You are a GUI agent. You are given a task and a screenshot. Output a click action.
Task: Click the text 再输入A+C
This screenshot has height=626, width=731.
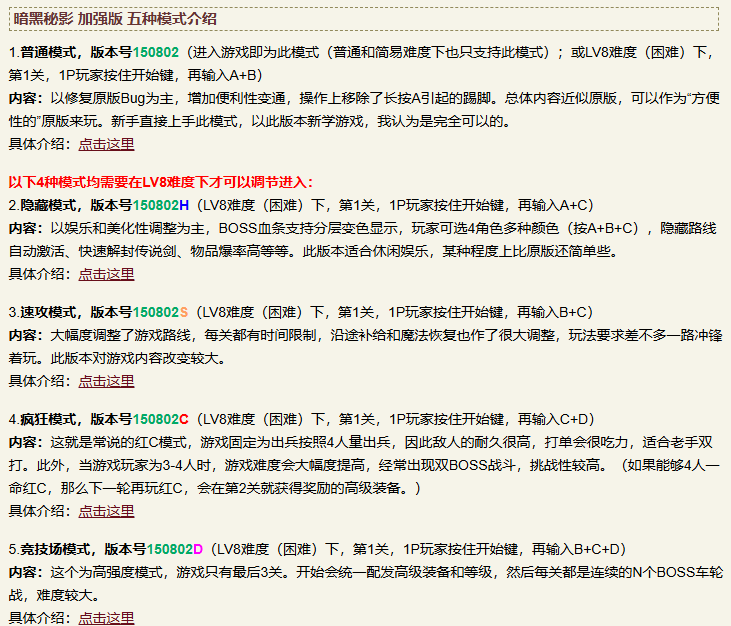pyautogui.click(x=552, y=205)
